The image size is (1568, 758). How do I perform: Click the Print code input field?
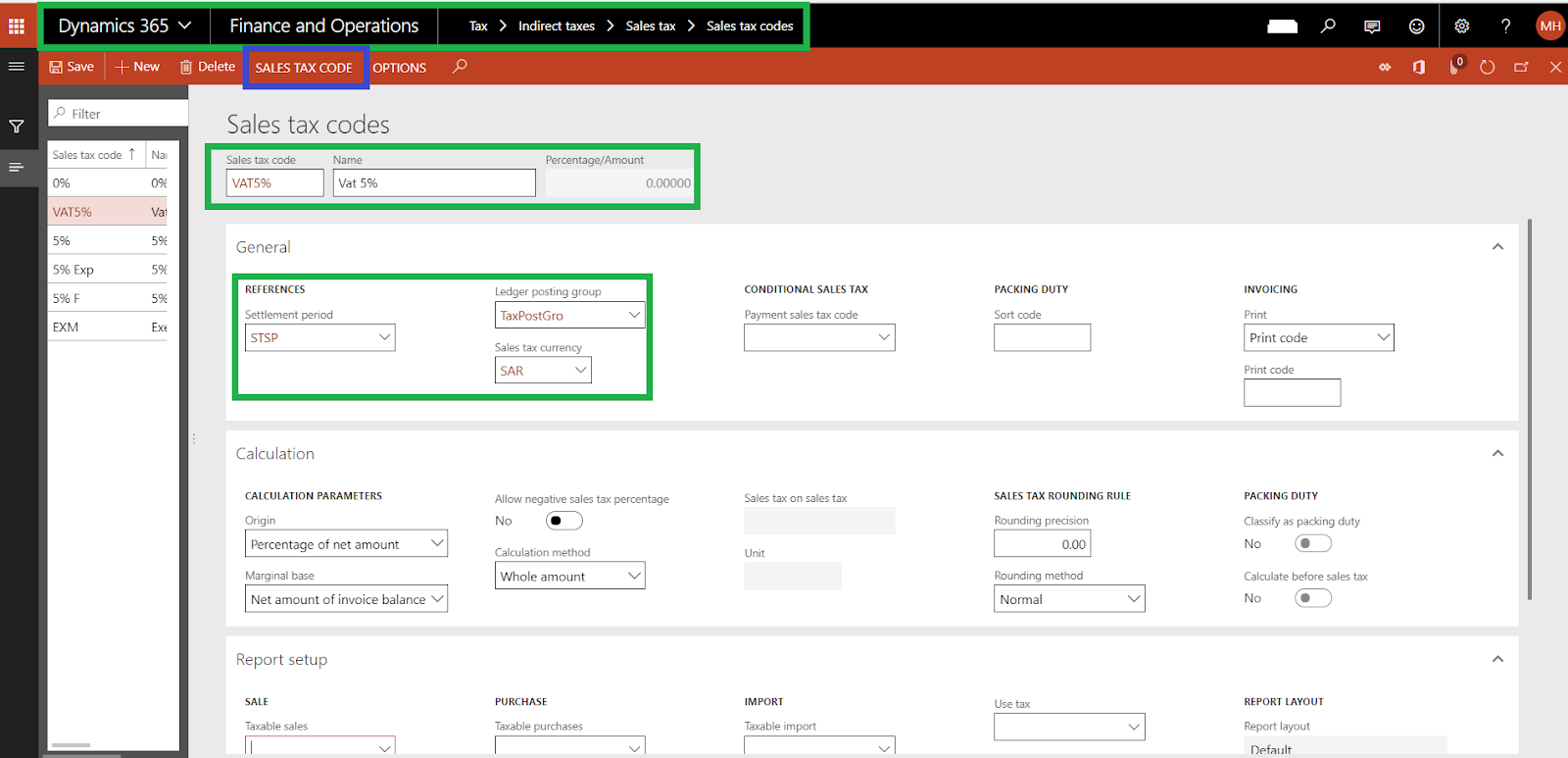click(1292, 392)
